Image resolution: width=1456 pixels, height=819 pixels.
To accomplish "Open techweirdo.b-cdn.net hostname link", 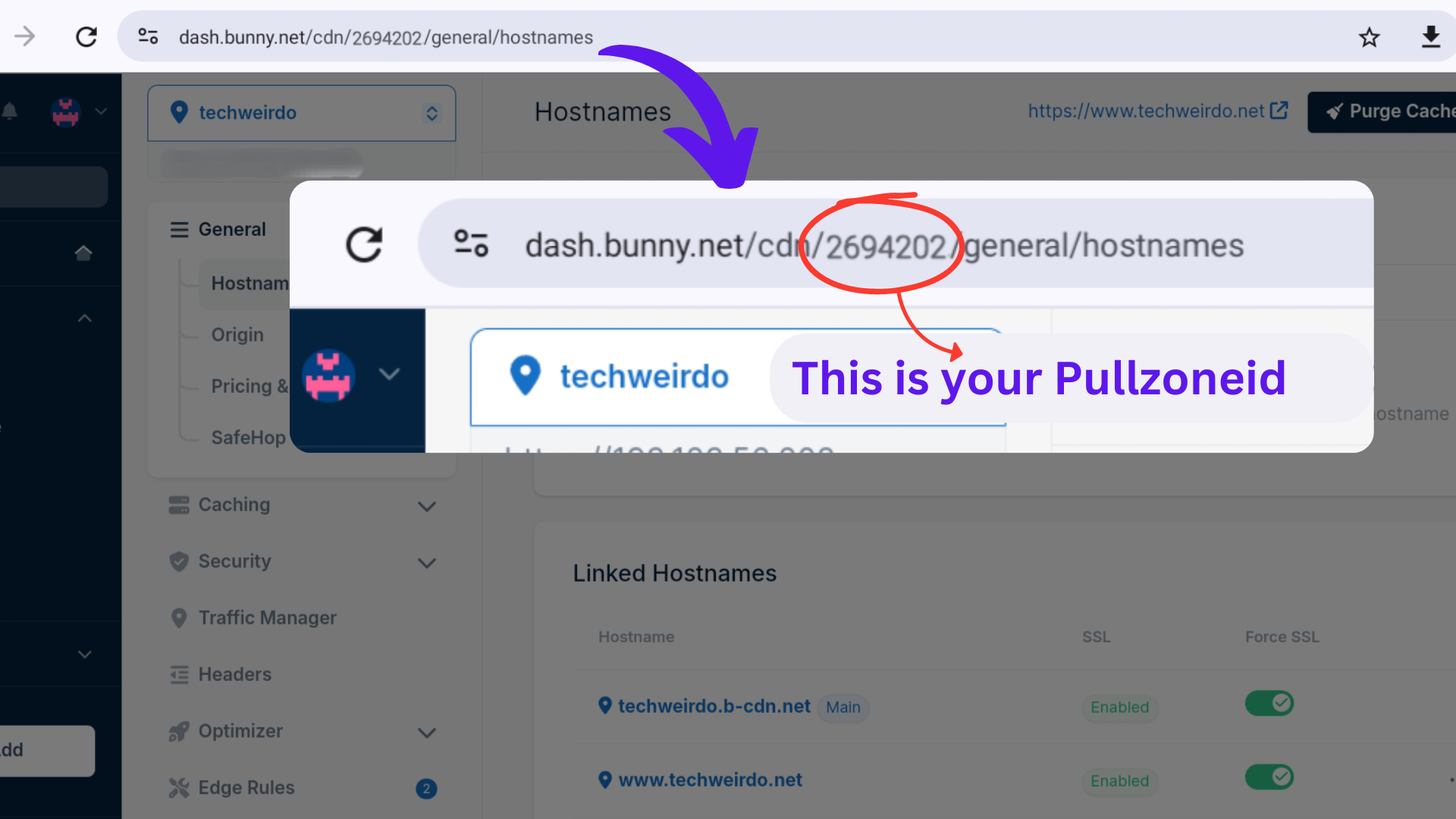I will pos(714,707).
